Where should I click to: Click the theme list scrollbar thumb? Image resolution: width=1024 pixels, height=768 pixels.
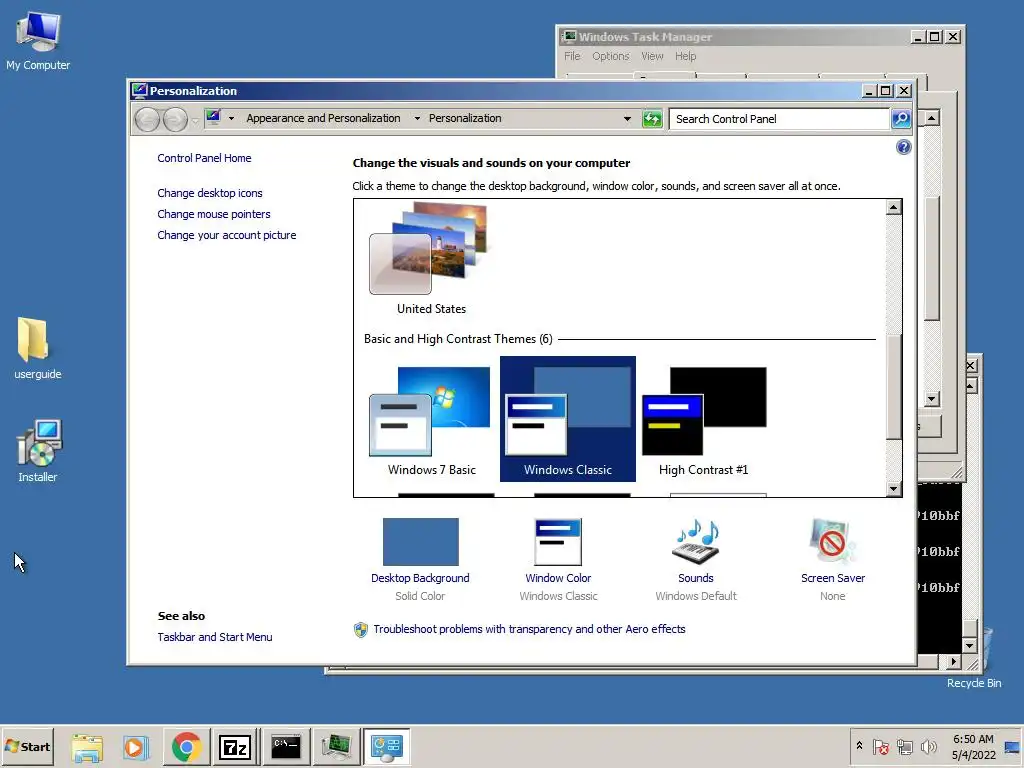coord(893,385)
